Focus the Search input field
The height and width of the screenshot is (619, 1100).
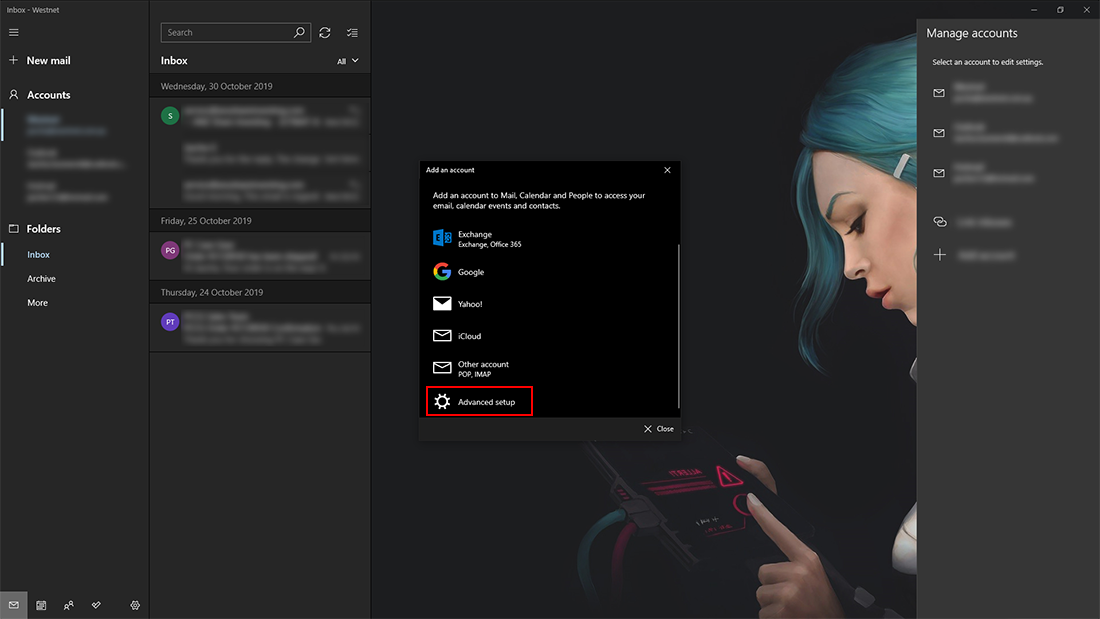[235, 32]
